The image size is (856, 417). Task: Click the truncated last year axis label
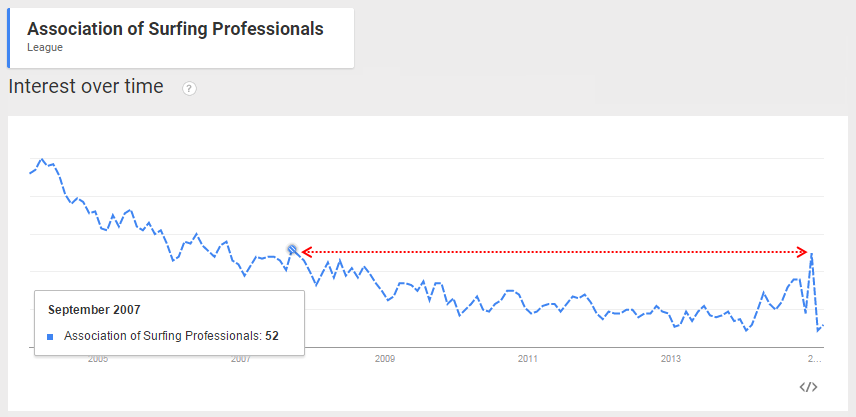(815, 359)
